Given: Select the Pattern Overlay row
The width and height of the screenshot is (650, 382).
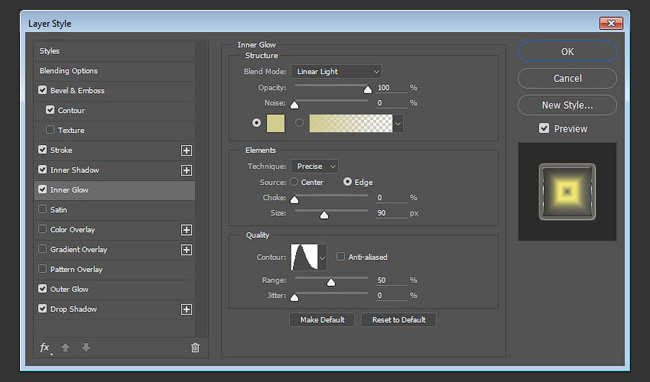Looking at the screenshot, I should click(114, 270).
